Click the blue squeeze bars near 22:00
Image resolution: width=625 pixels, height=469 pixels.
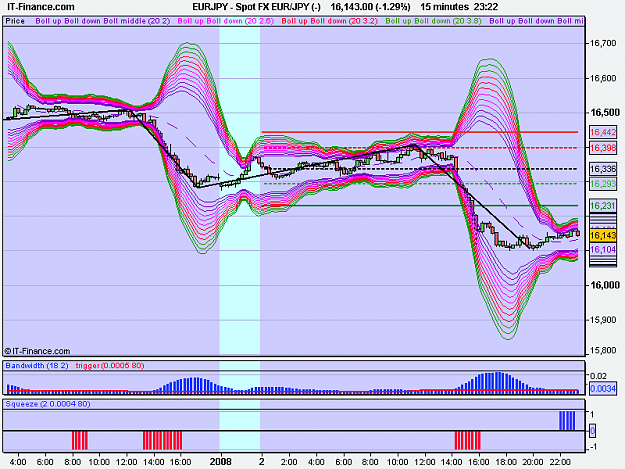coord(567,421)
